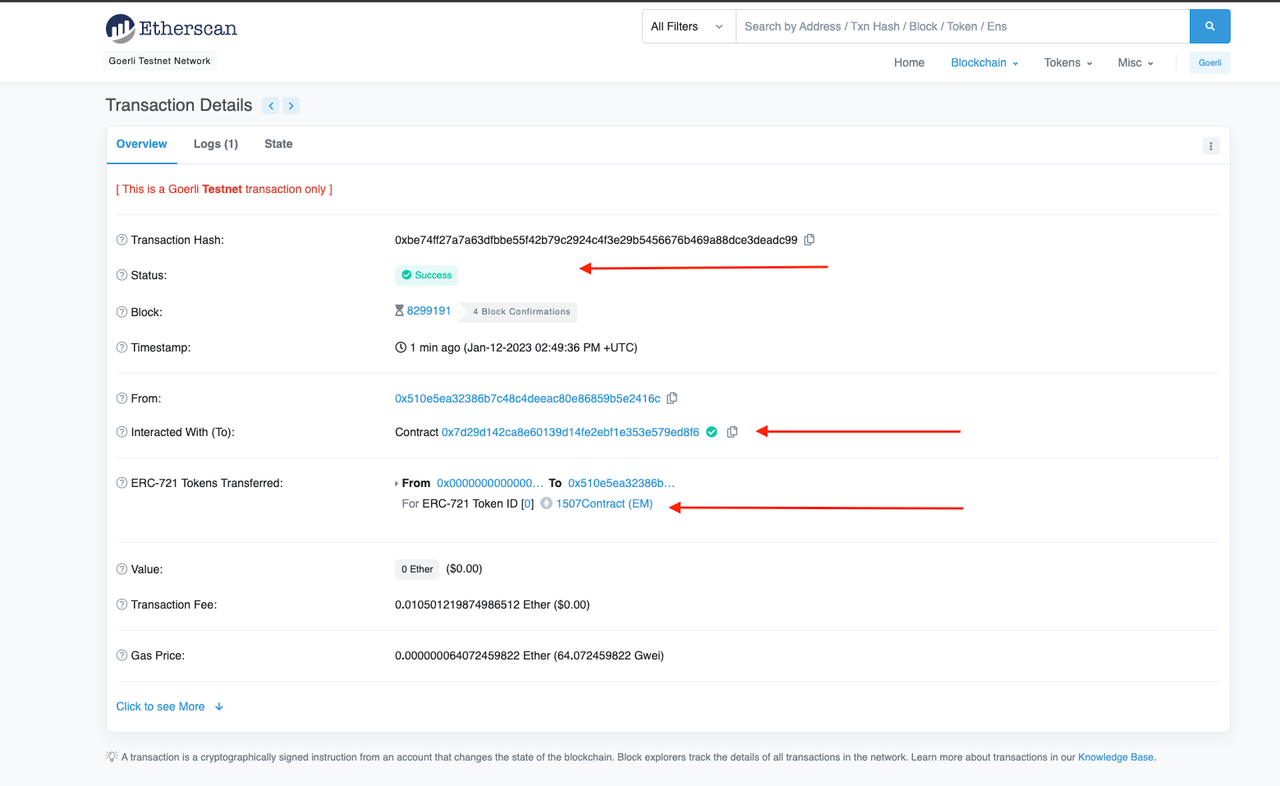Click the blue search magnifier button
This screenshot has height=786, width=1280.
point(1209,27)
